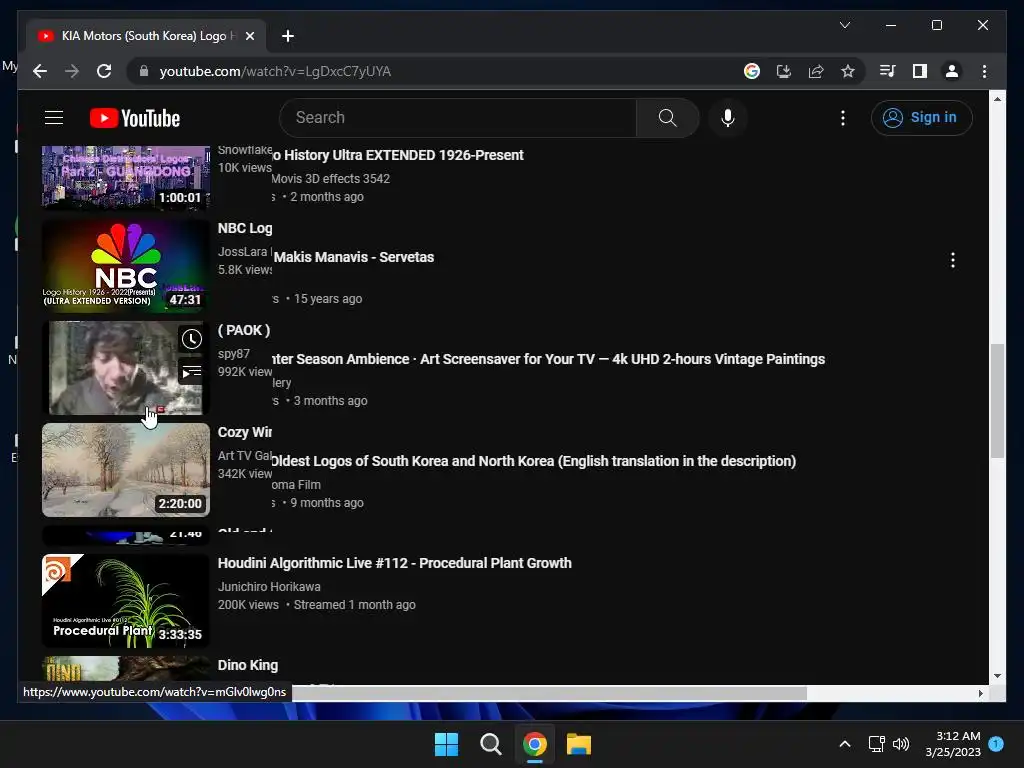Click the notification badge in system tray

click(x=996, y=744)
